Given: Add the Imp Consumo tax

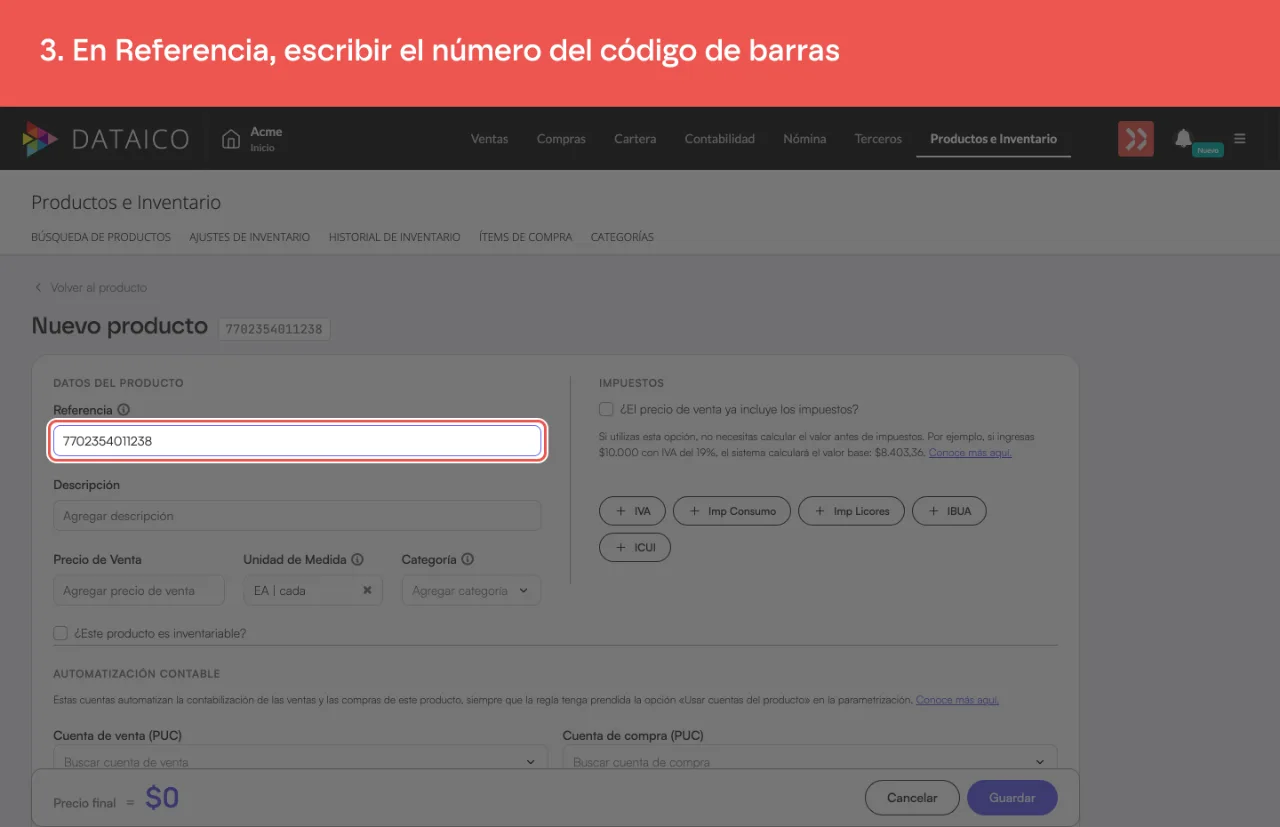Looking at the screenshot, I should (732, 511).
